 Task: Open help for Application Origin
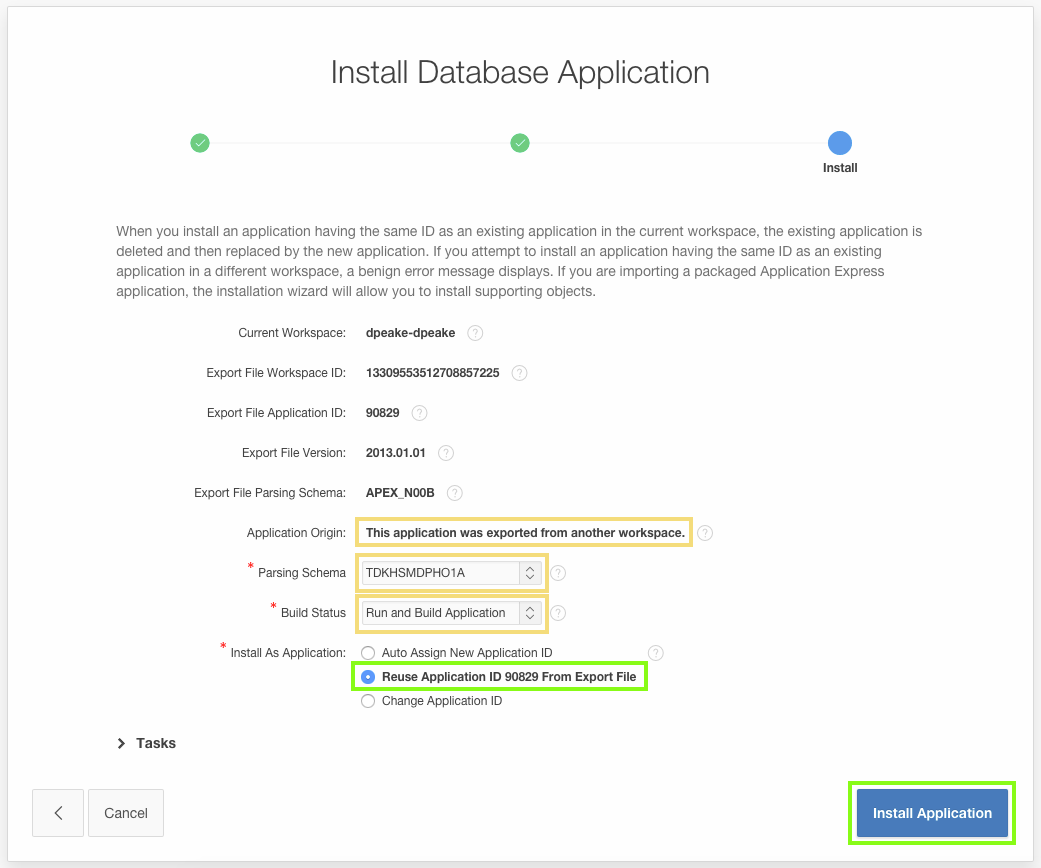(705, 533)
